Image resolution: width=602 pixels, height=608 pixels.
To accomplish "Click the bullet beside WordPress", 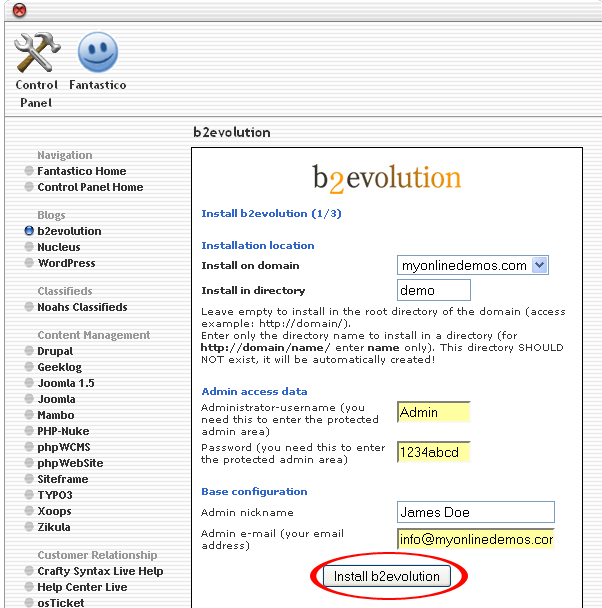I will 29,263.
